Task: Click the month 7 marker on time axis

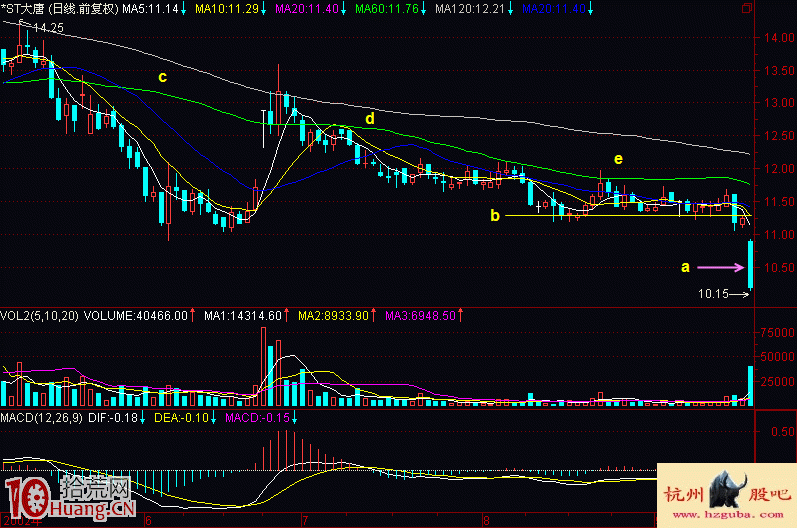Action: [x=305, y=521]
